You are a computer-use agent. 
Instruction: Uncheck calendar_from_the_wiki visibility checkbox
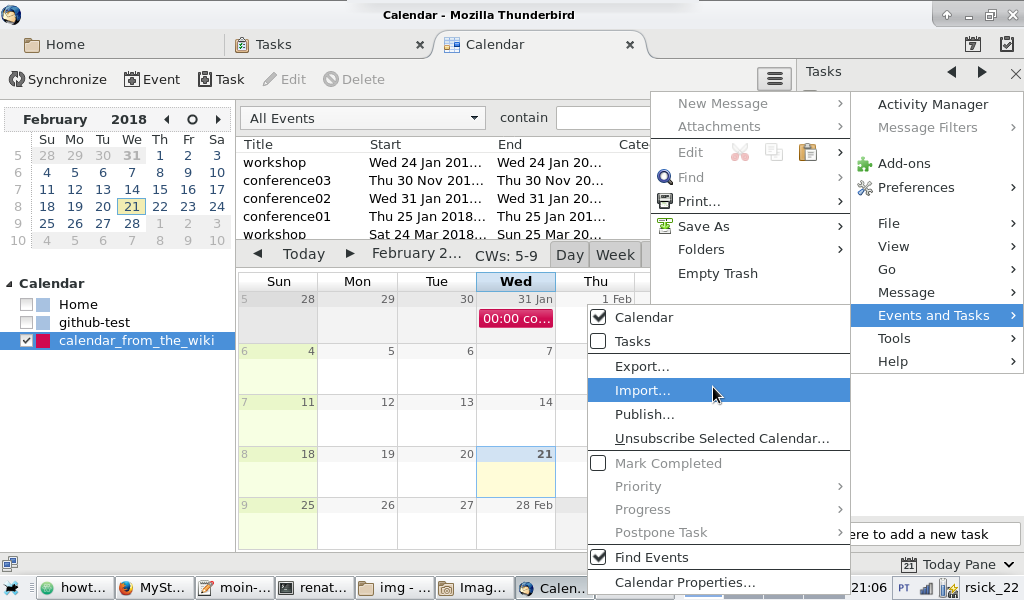26,341
